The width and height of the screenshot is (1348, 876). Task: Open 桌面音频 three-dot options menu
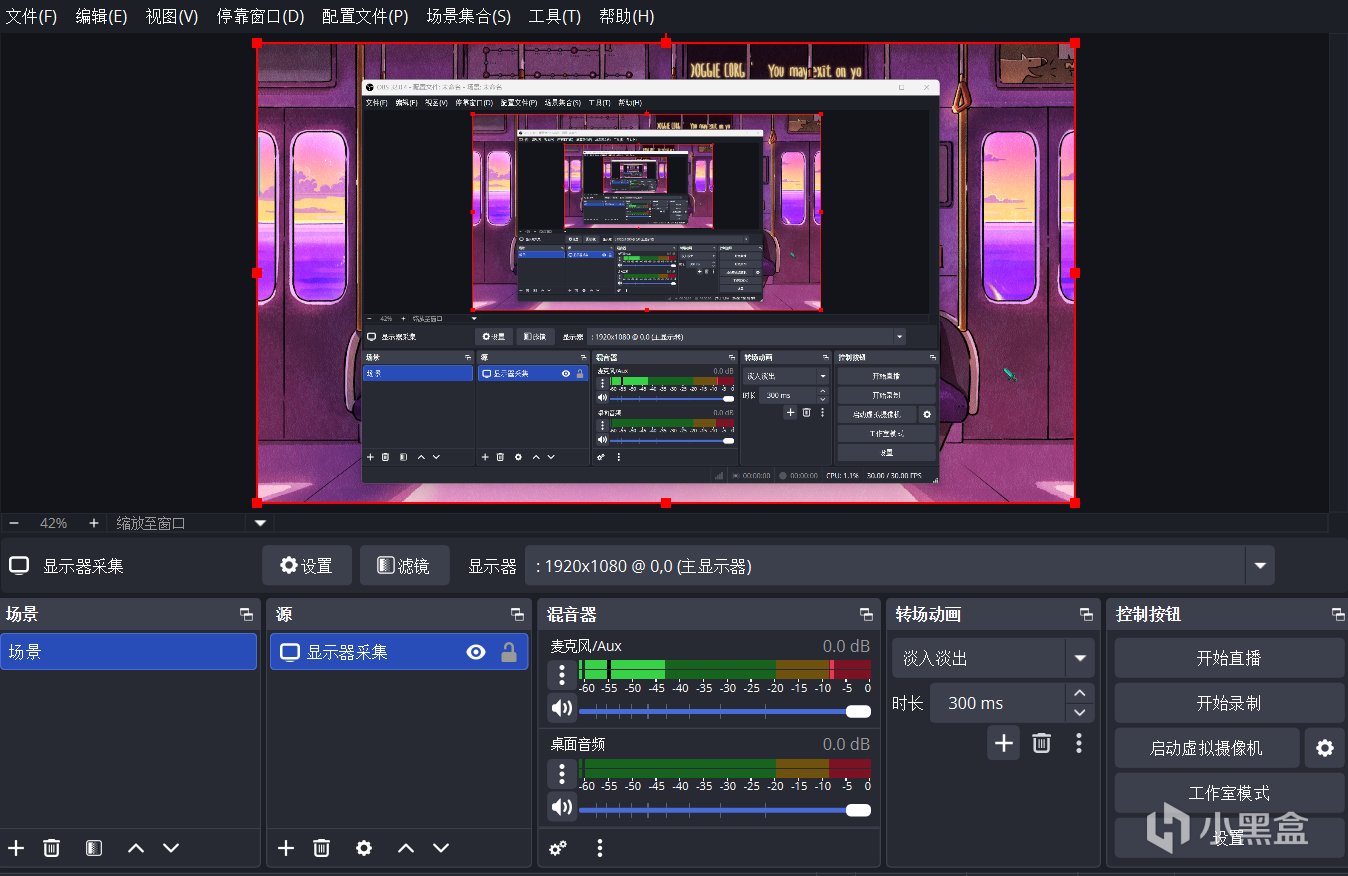click(562, 773)
